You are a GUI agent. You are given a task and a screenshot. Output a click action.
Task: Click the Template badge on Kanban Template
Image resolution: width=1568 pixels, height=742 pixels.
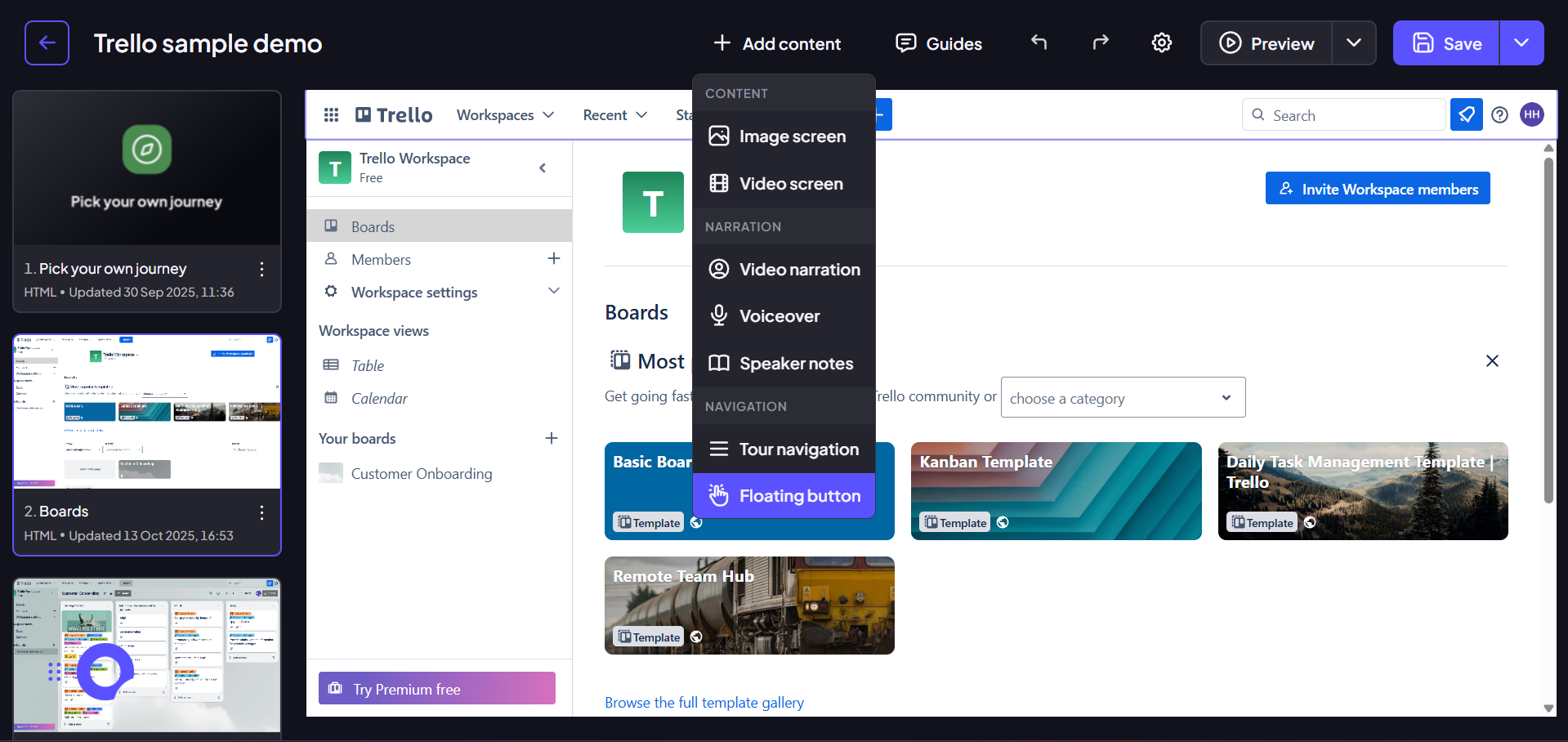tap(955, 522)
